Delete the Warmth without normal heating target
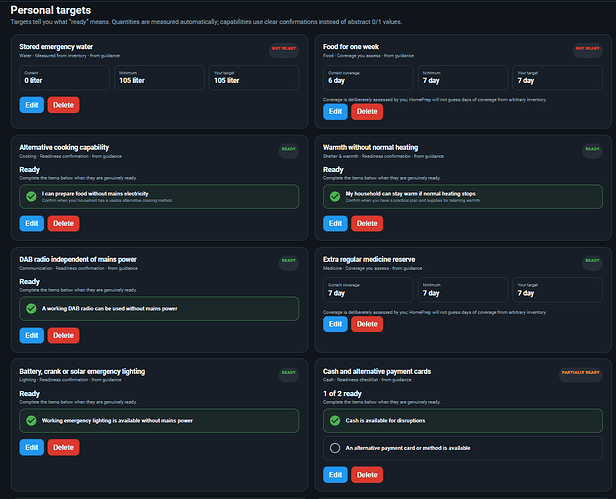This screenshot has height=499, width=616. pos(367,223)
